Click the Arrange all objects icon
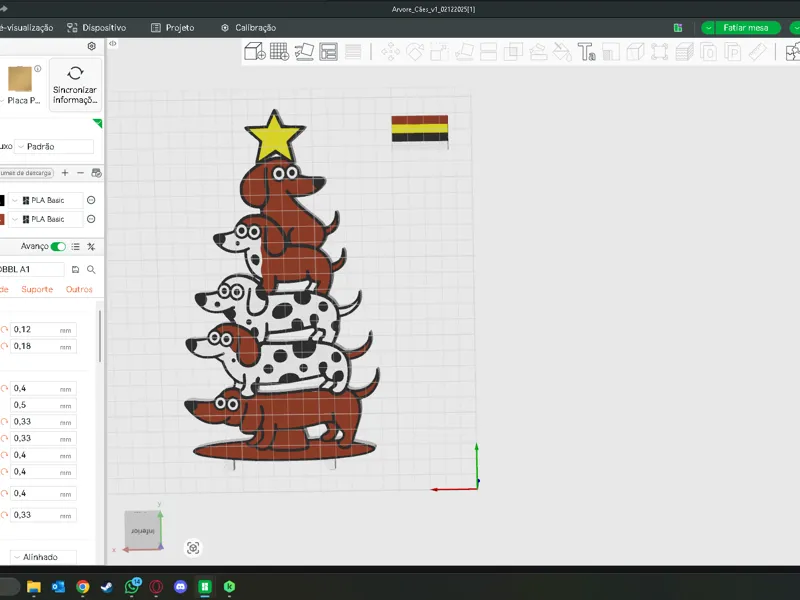This screenshot has height=600, width=800. click(x=328, y=52)
